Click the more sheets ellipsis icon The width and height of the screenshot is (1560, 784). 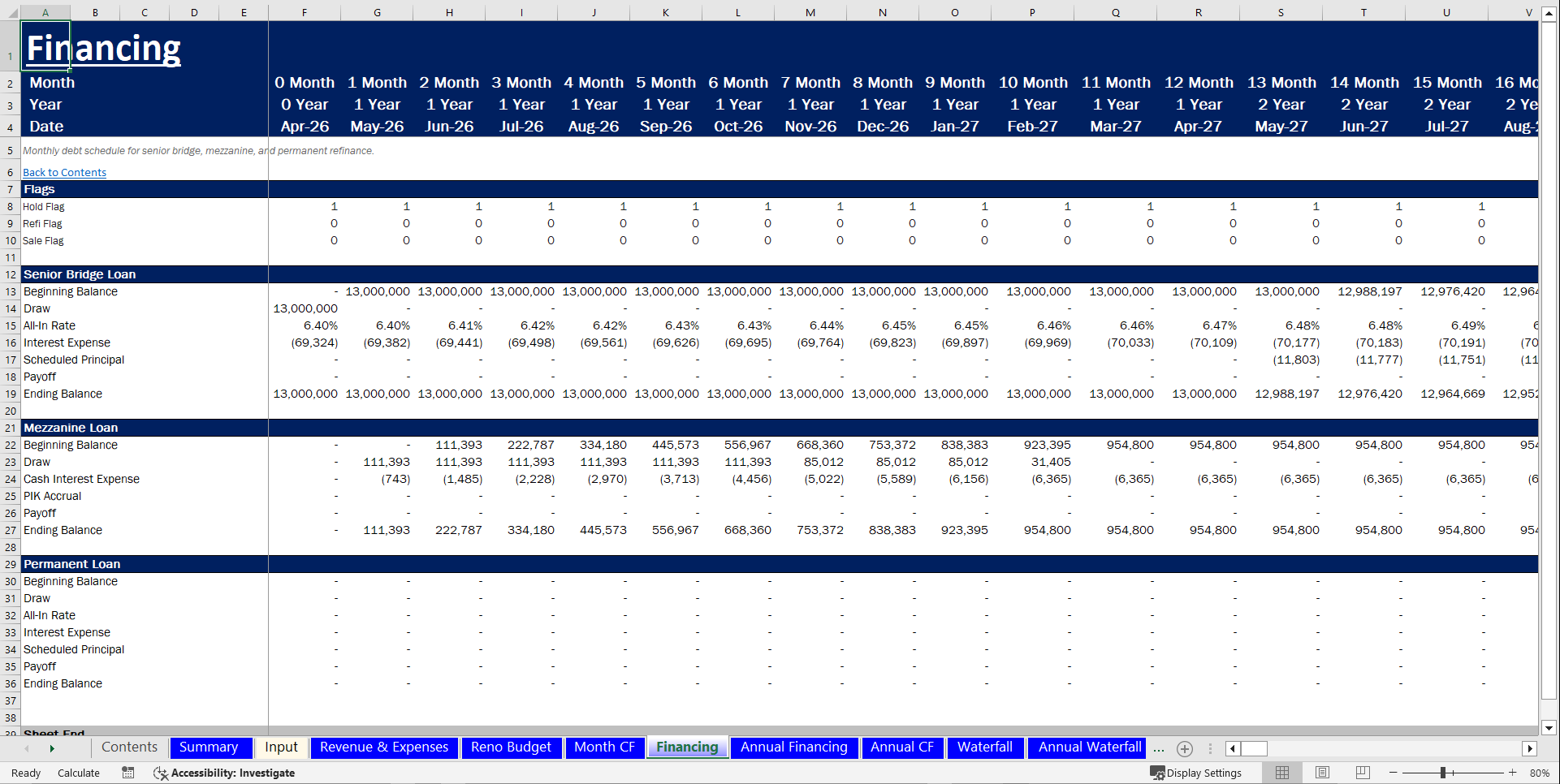click(1159, 748)
